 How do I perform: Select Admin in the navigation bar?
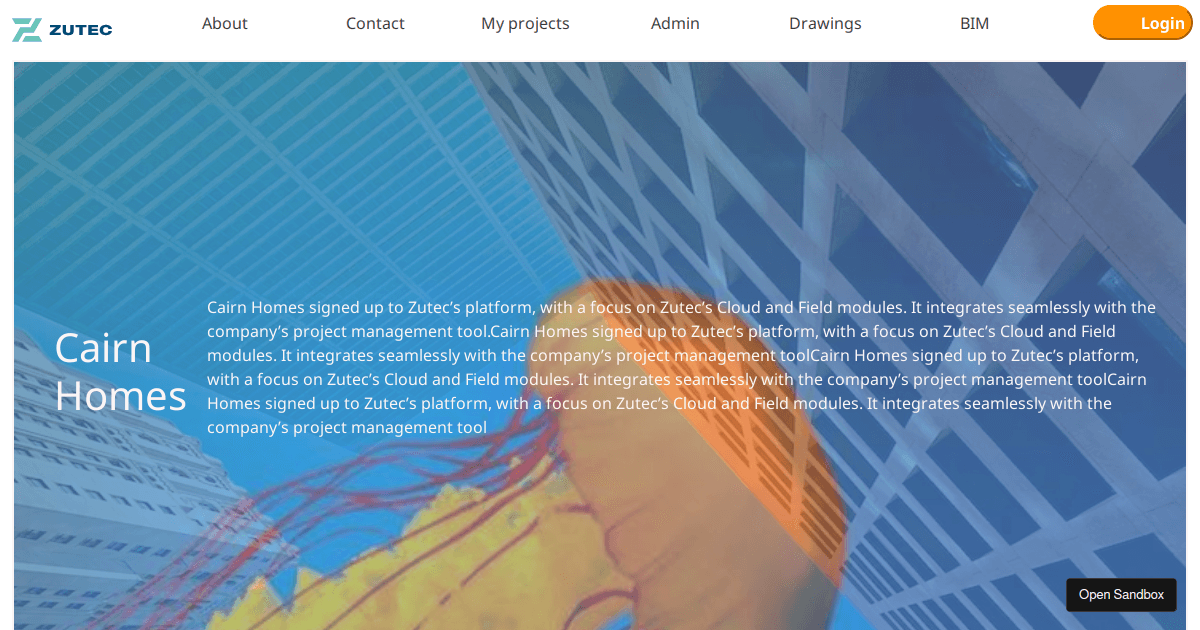[x=675, y=23]
